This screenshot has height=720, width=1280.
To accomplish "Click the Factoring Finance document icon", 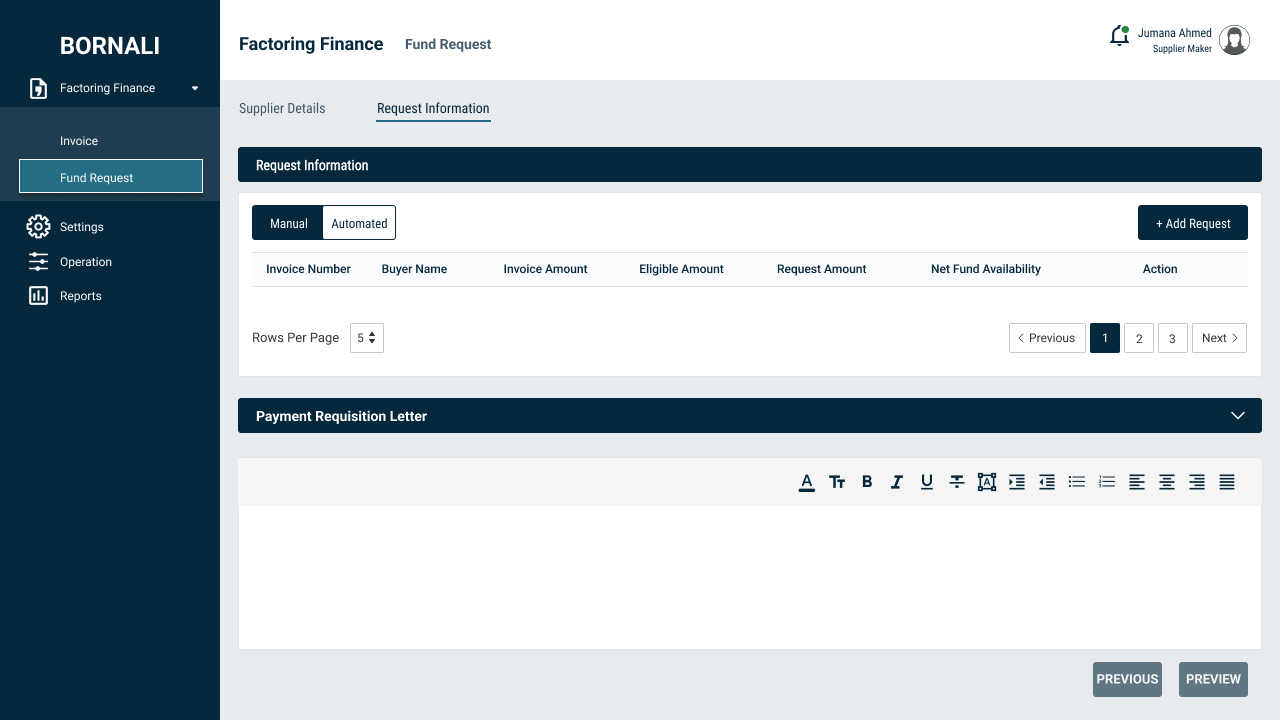I will click(x=38, y=88).
